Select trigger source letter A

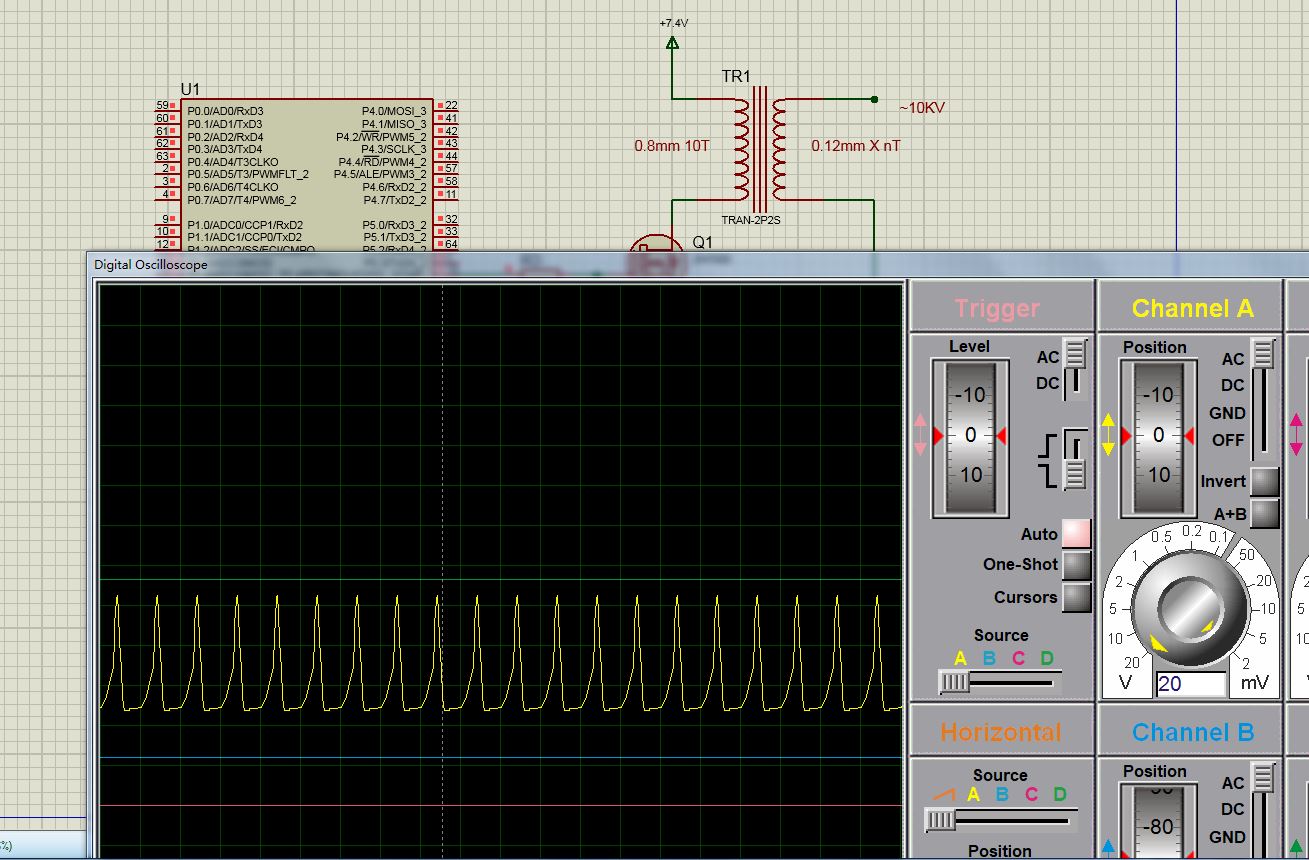click(x=961, y=658)
